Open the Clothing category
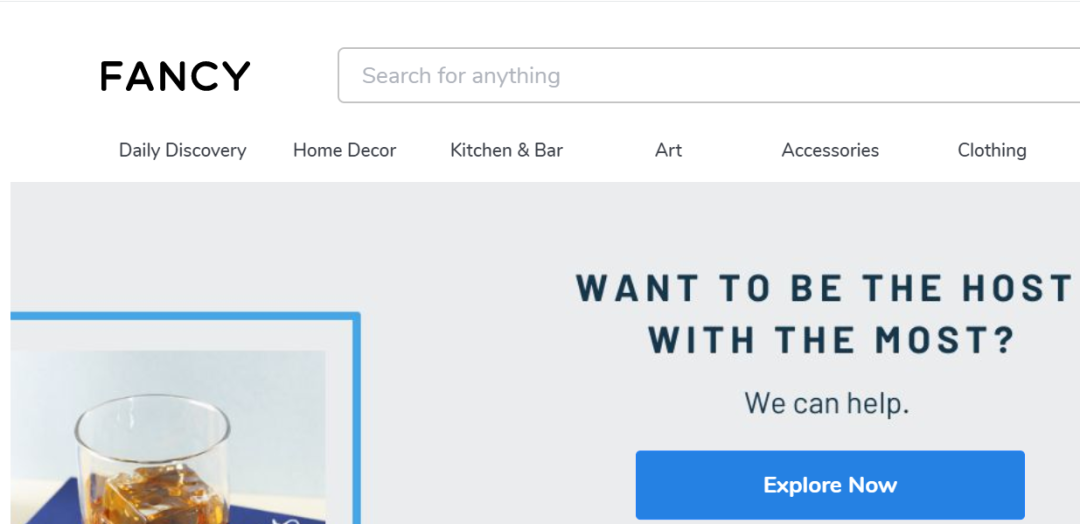 click(x=992, y=150)
